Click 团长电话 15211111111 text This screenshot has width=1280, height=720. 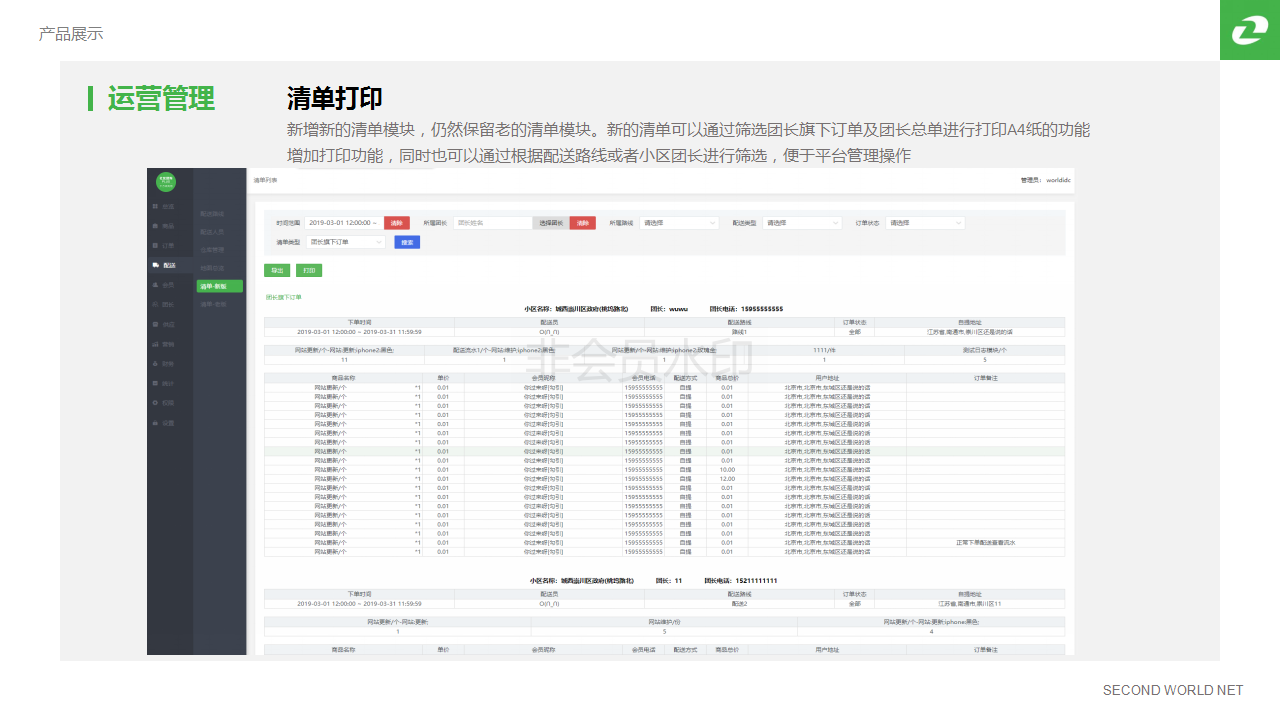[x=740, y=581]
